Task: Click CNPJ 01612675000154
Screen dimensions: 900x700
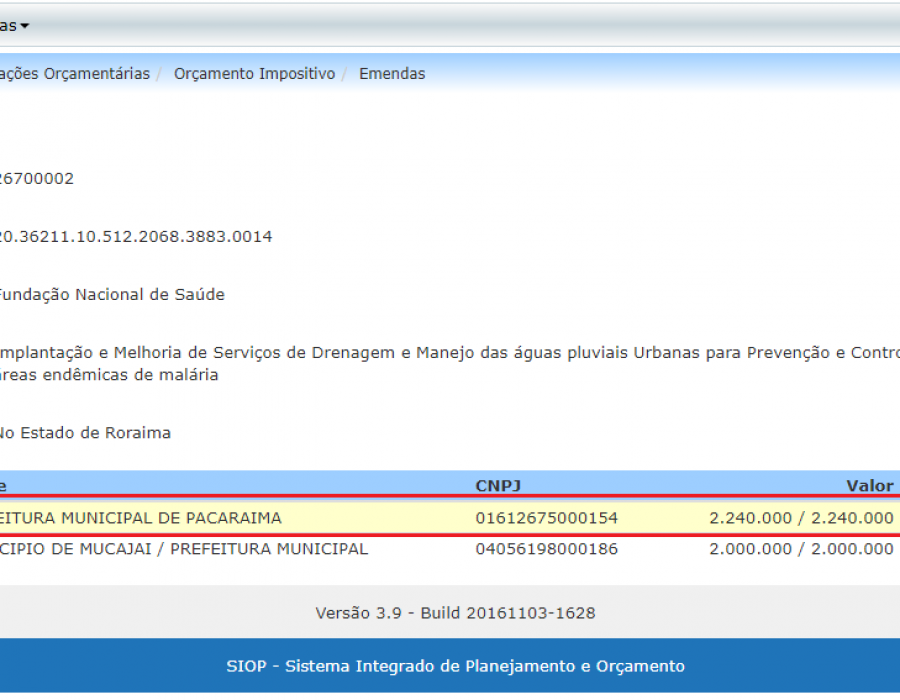Action: [x=546, y=518]
